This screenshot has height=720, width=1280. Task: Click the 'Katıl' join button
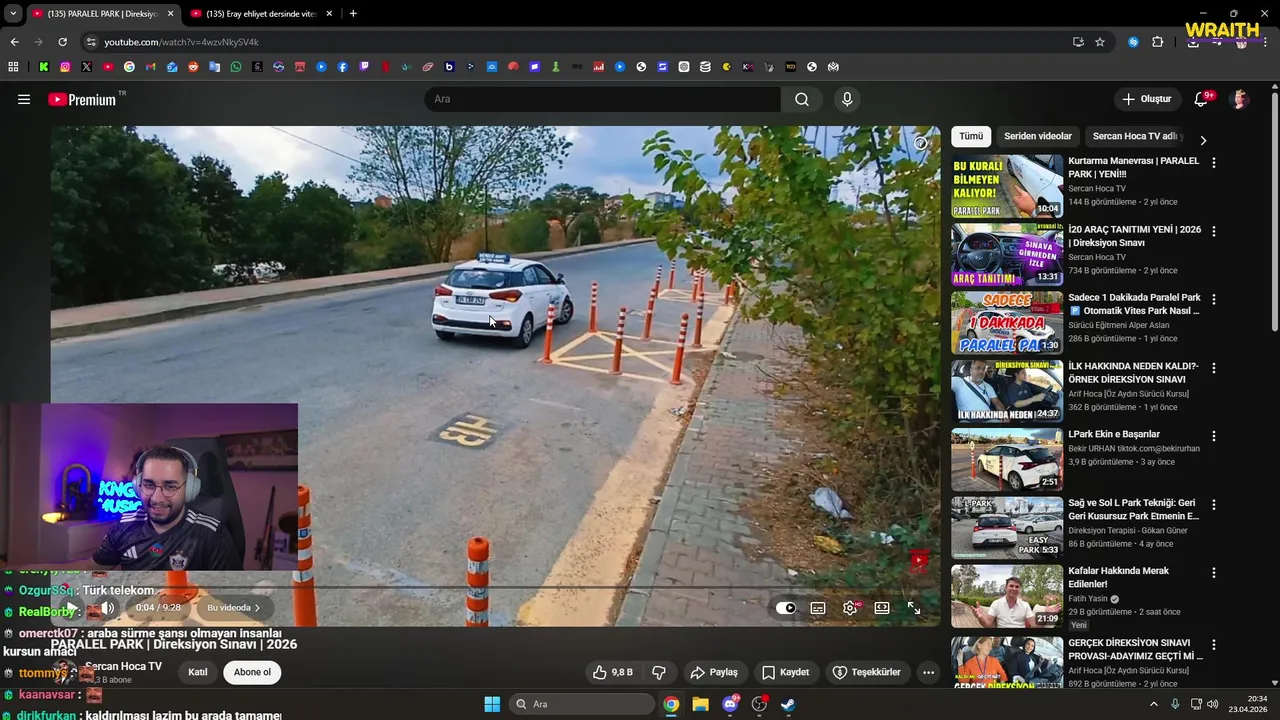(198, 672)
